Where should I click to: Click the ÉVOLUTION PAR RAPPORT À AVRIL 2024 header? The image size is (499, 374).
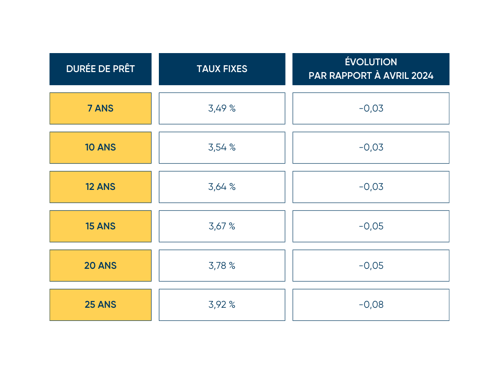[x=371, y=69]
